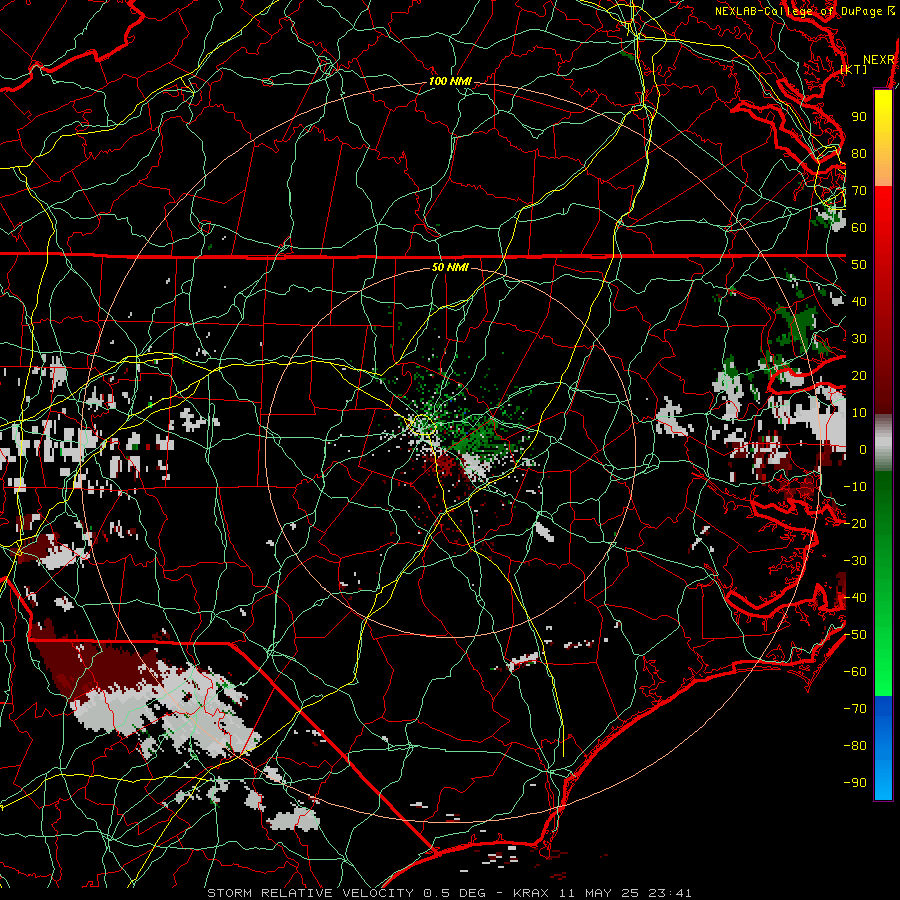Click the positive 20 scale value

[x=859, y=376]
